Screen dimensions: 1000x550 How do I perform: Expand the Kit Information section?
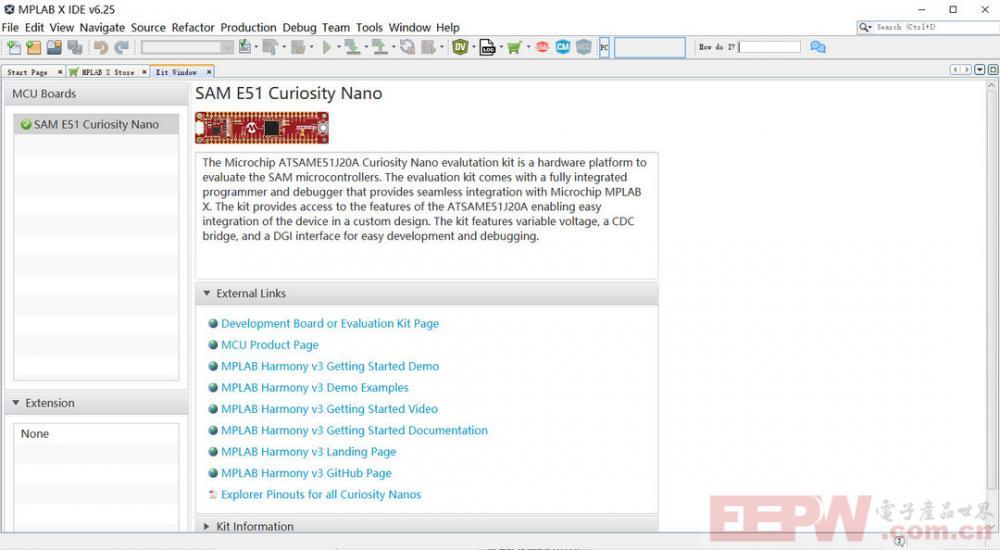click(206, 526)
